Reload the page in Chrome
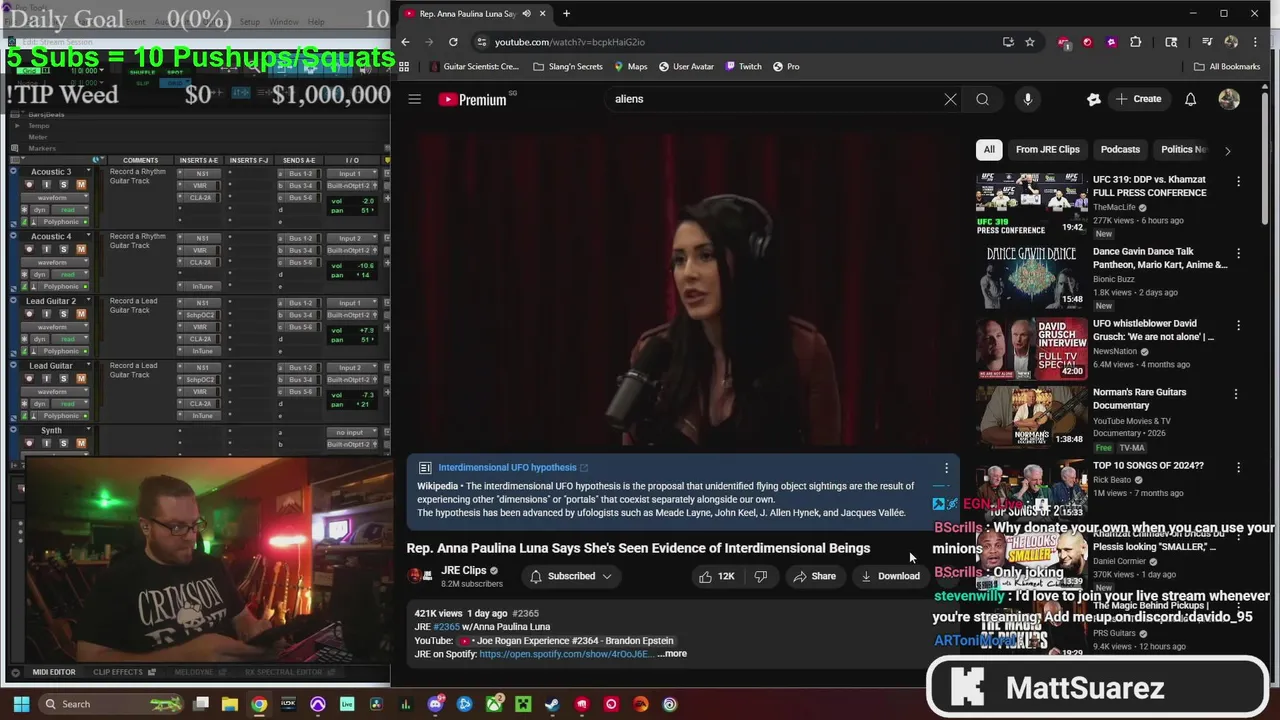 pyautogui.click(x=453, y=42)
